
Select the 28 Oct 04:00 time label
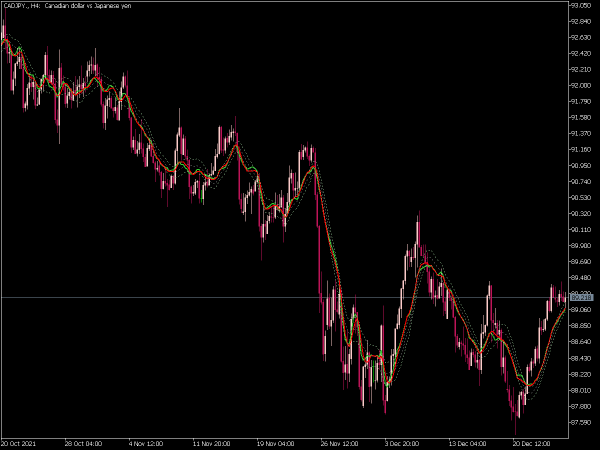[x=83, y=444]
